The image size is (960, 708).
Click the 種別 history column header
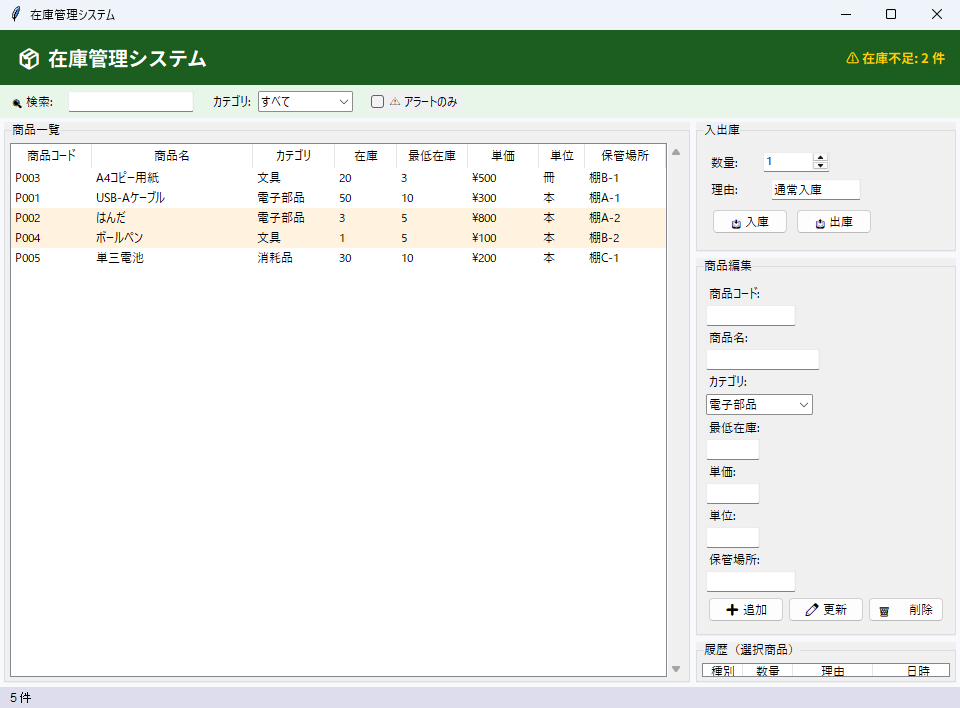pyautogui.click(x=722, y=671)
